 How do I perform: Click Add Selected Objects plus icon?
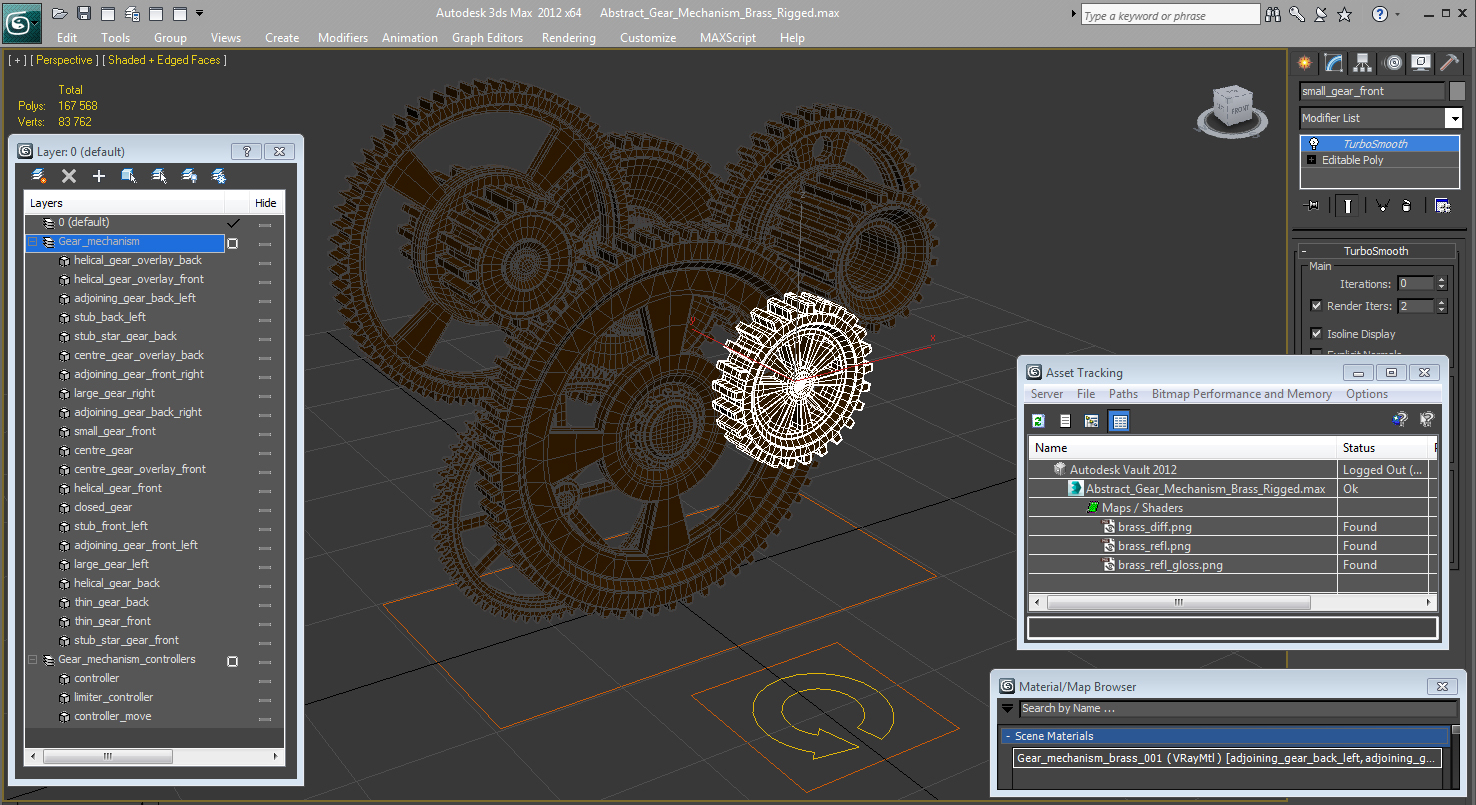tap(99, 176)
